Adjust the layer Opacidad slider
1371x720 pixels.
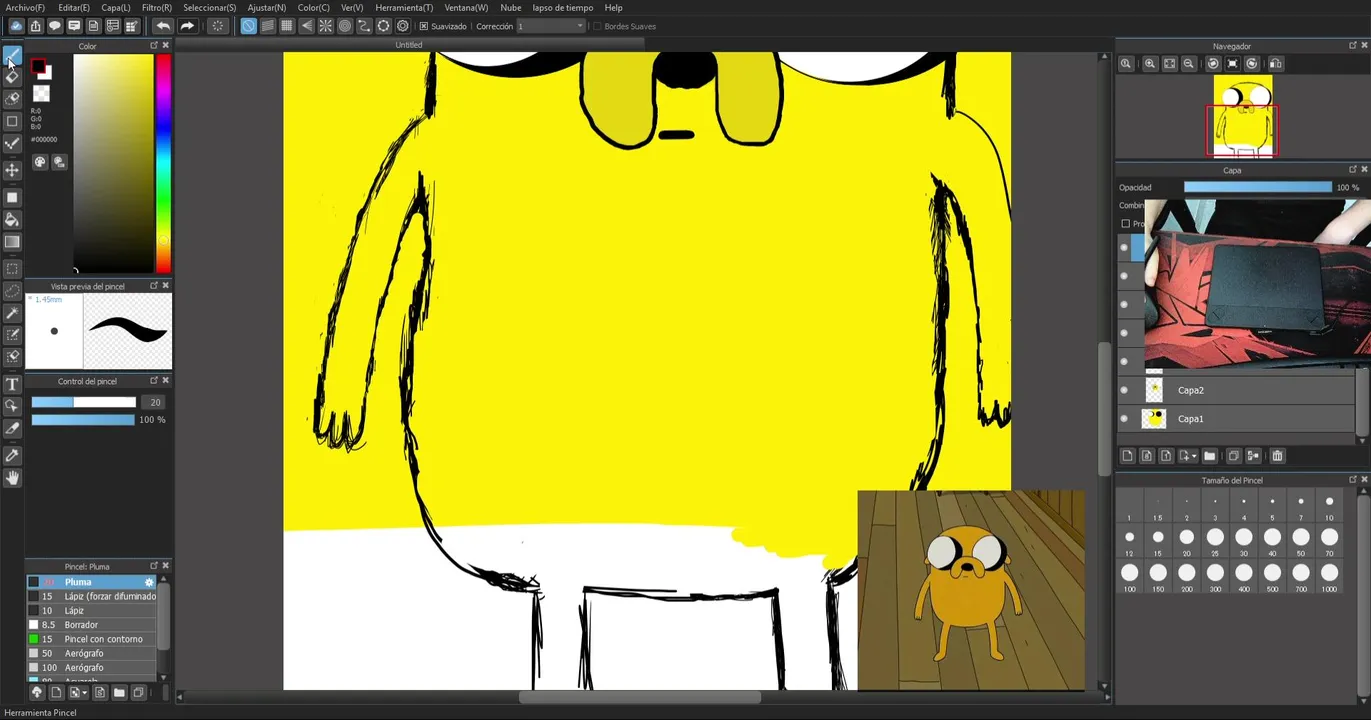1257,187
